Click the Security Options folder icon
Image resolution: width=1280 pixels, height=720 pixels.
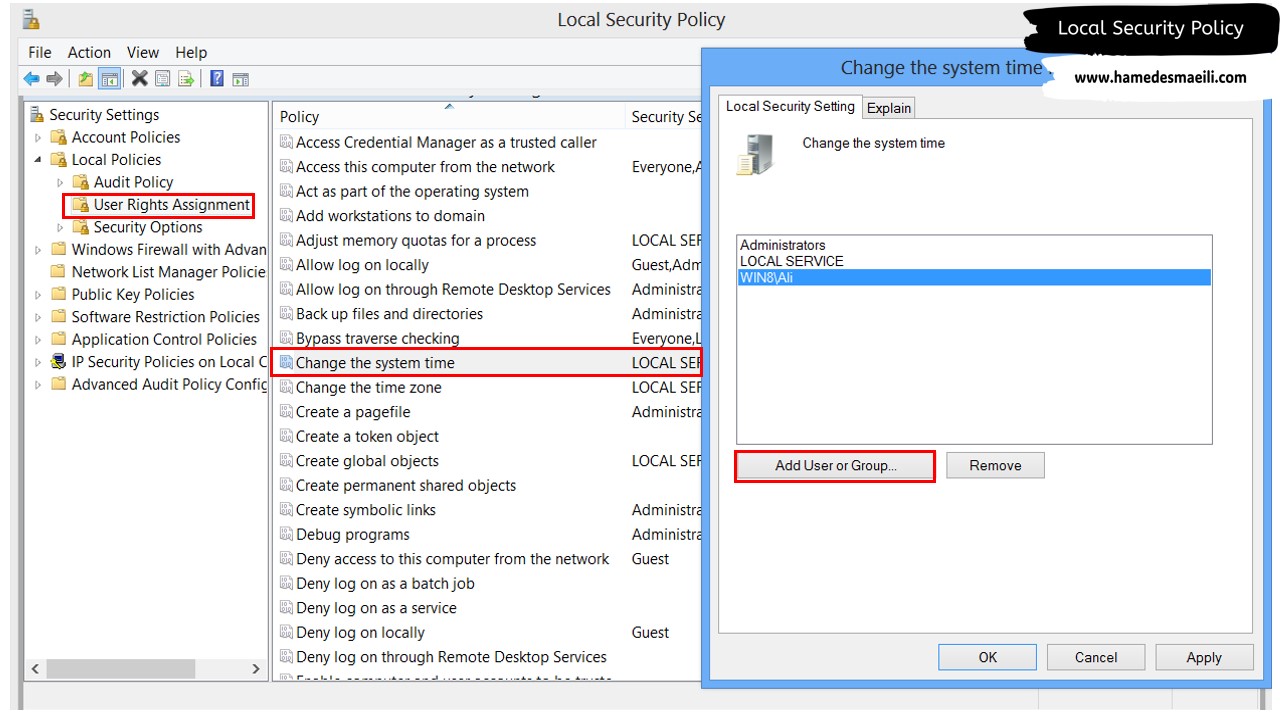pyautogui.click(x=81, y=227)
